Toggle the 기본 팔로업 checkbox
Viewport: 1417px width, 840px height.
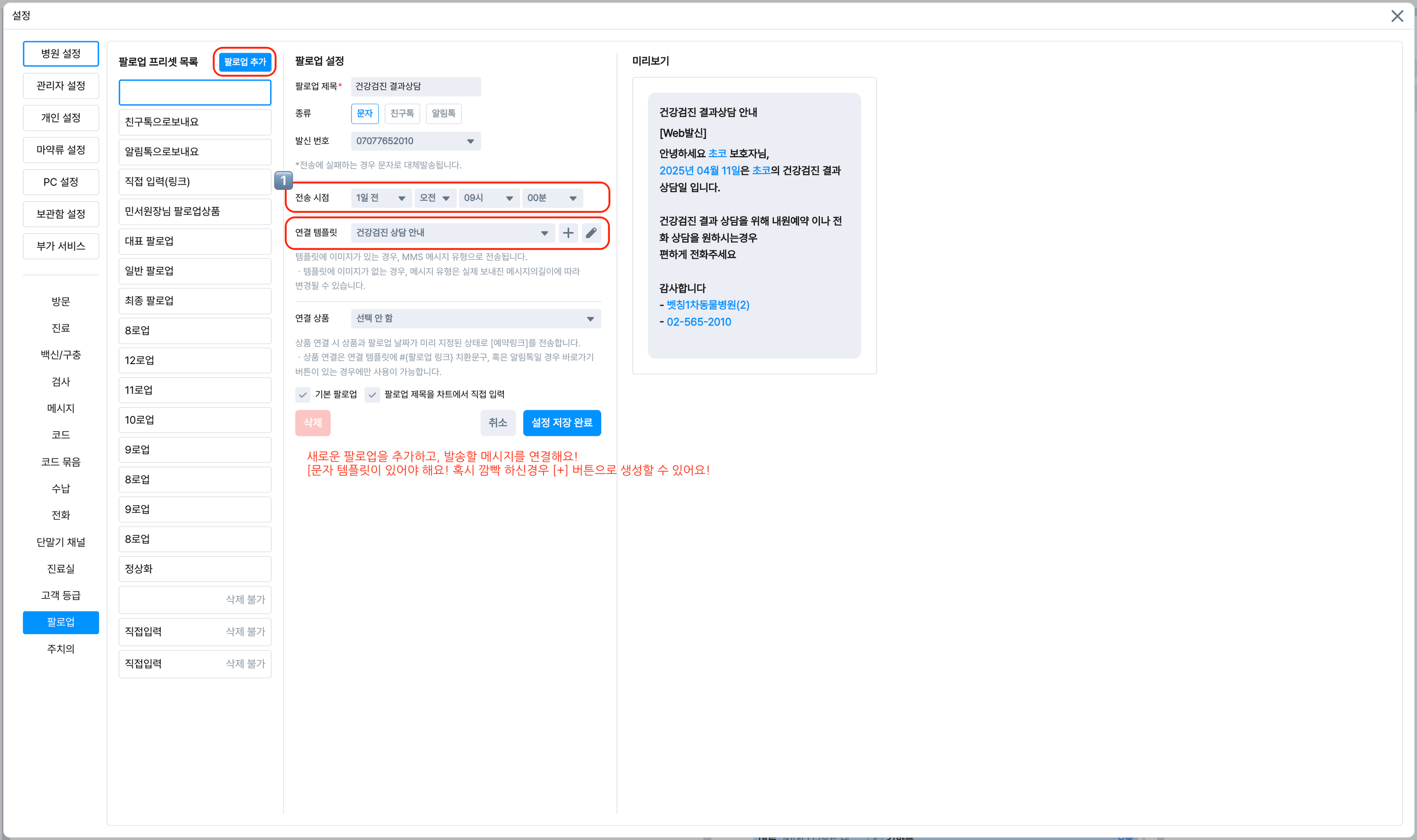click(x=303, y=395)
